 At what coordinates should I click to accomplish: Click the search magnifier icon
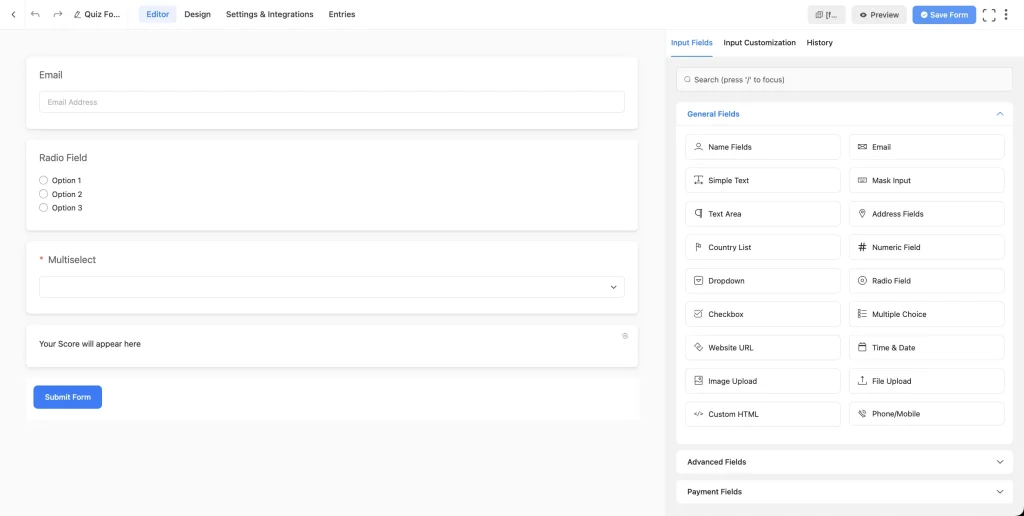[687, 80]
